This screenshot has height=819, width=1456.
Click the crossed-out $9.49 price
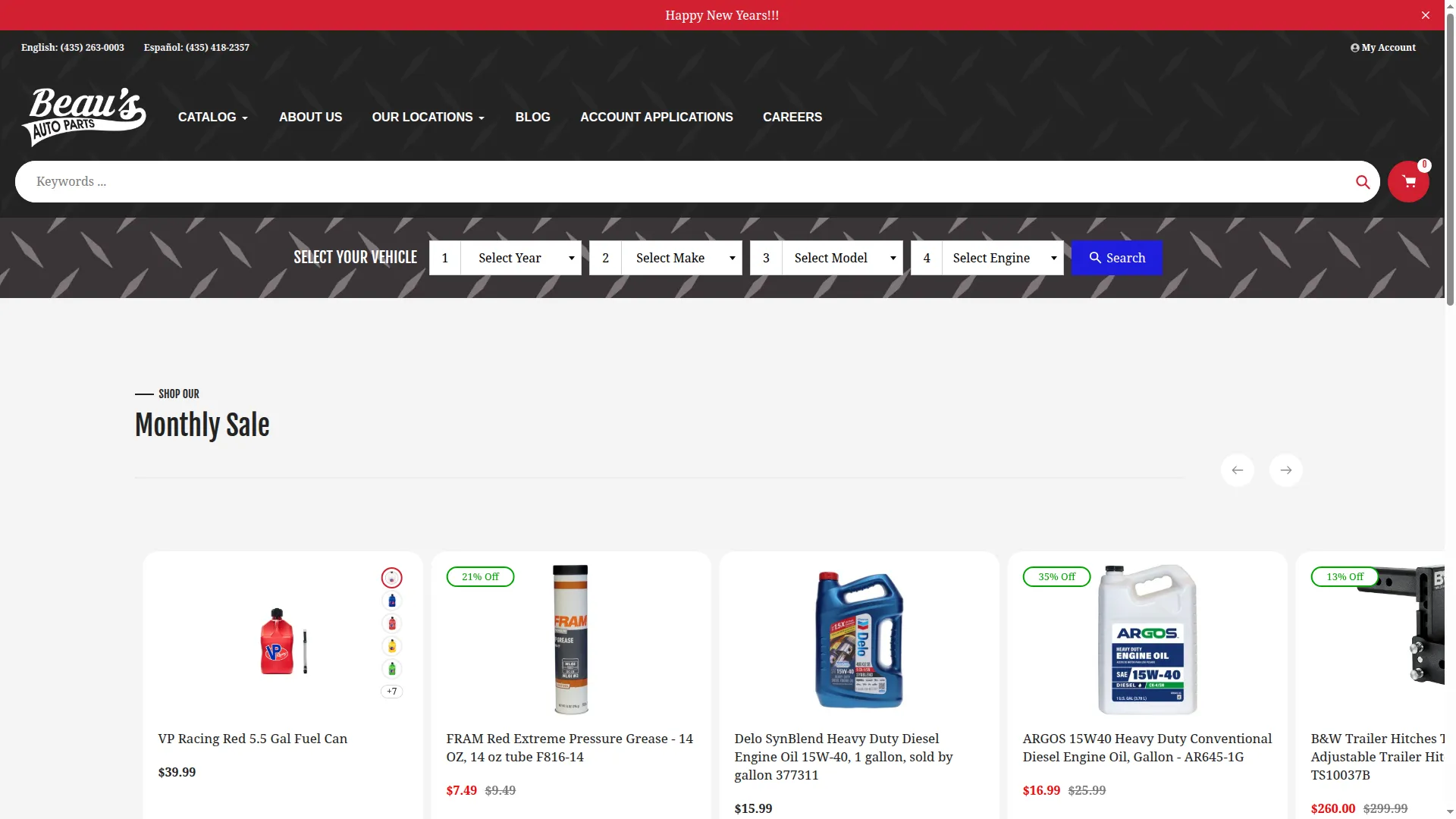500,790
